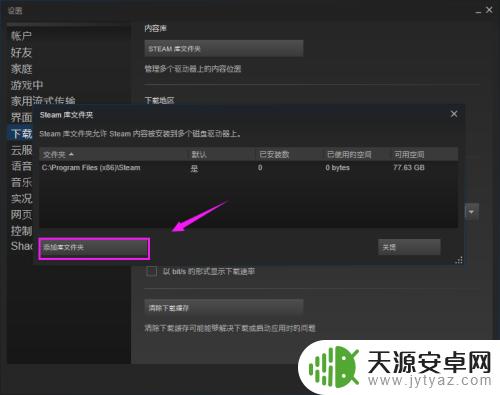Image resolution: width=500 pixels, height=395 pixels.
Task: Open the dropdown arrow behind the dialog
Action: [471, 212]
